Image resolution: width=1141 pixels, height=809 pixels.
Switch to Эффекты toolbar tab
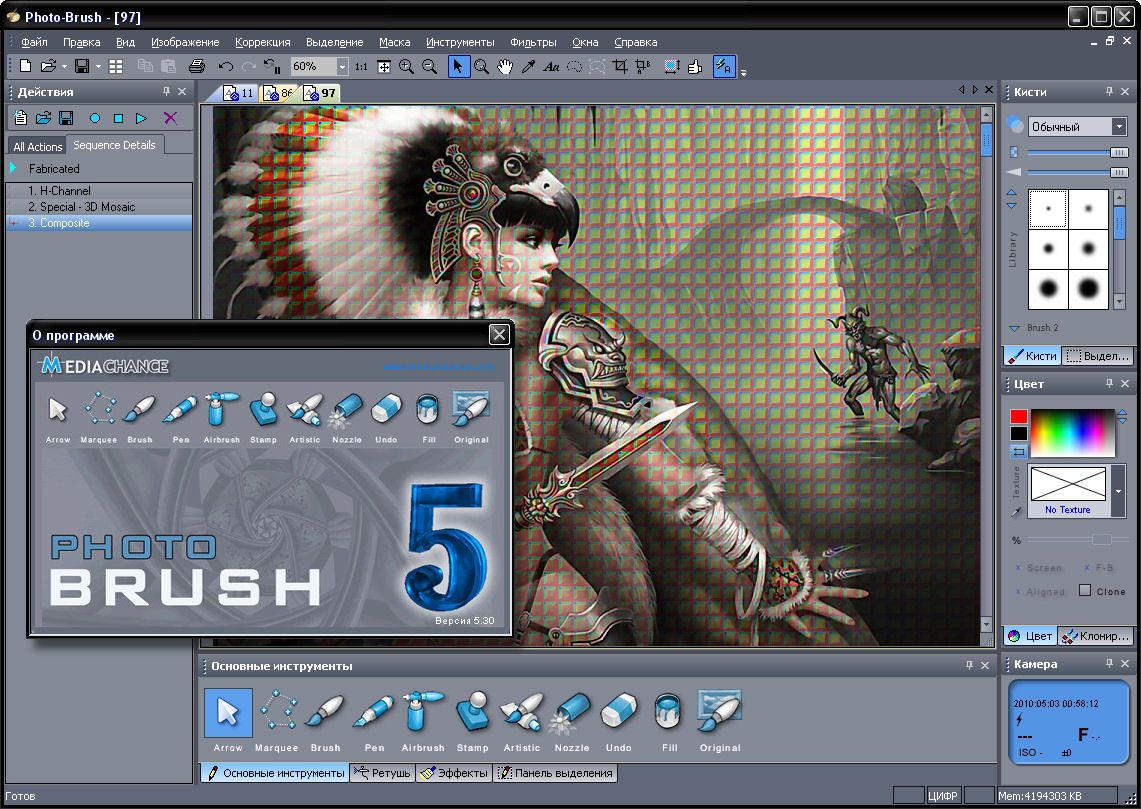pos(455,773)
